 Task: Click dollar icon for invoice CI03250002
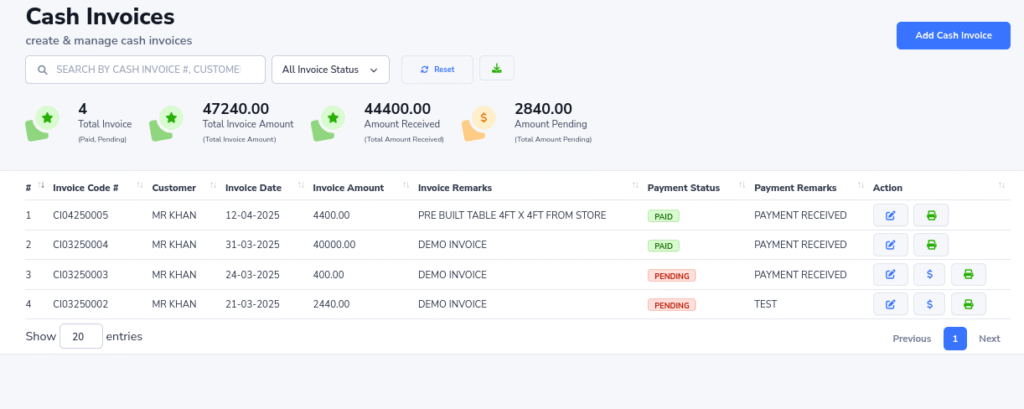tap(929, 305)
